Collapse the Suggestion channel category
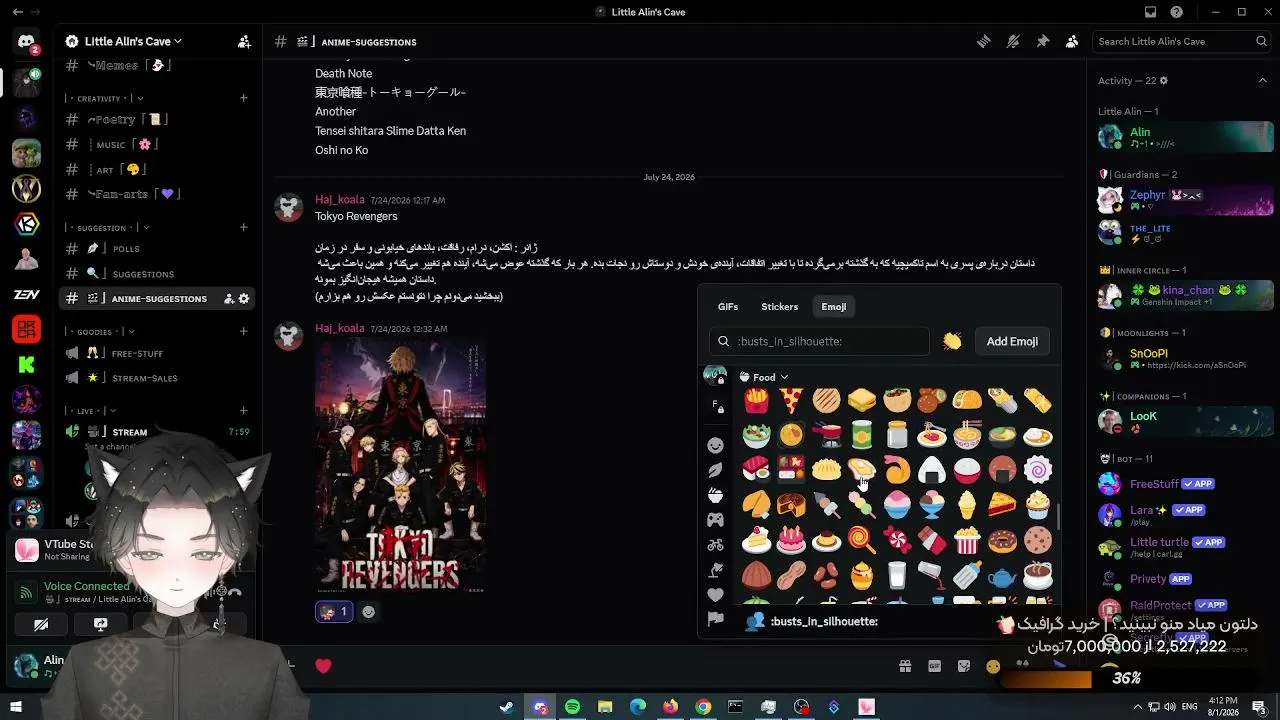Viewport: 1280px width, 720px height. tap(107, 228)
